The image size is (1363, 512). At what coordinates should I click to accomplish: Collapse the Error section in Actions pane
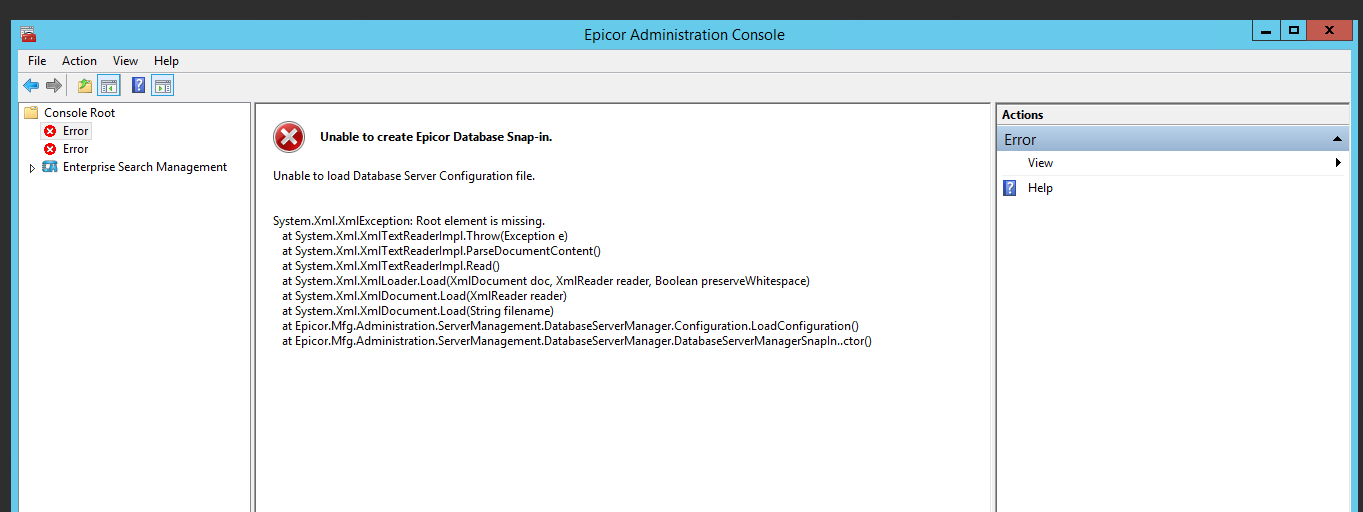[1337, 139]
